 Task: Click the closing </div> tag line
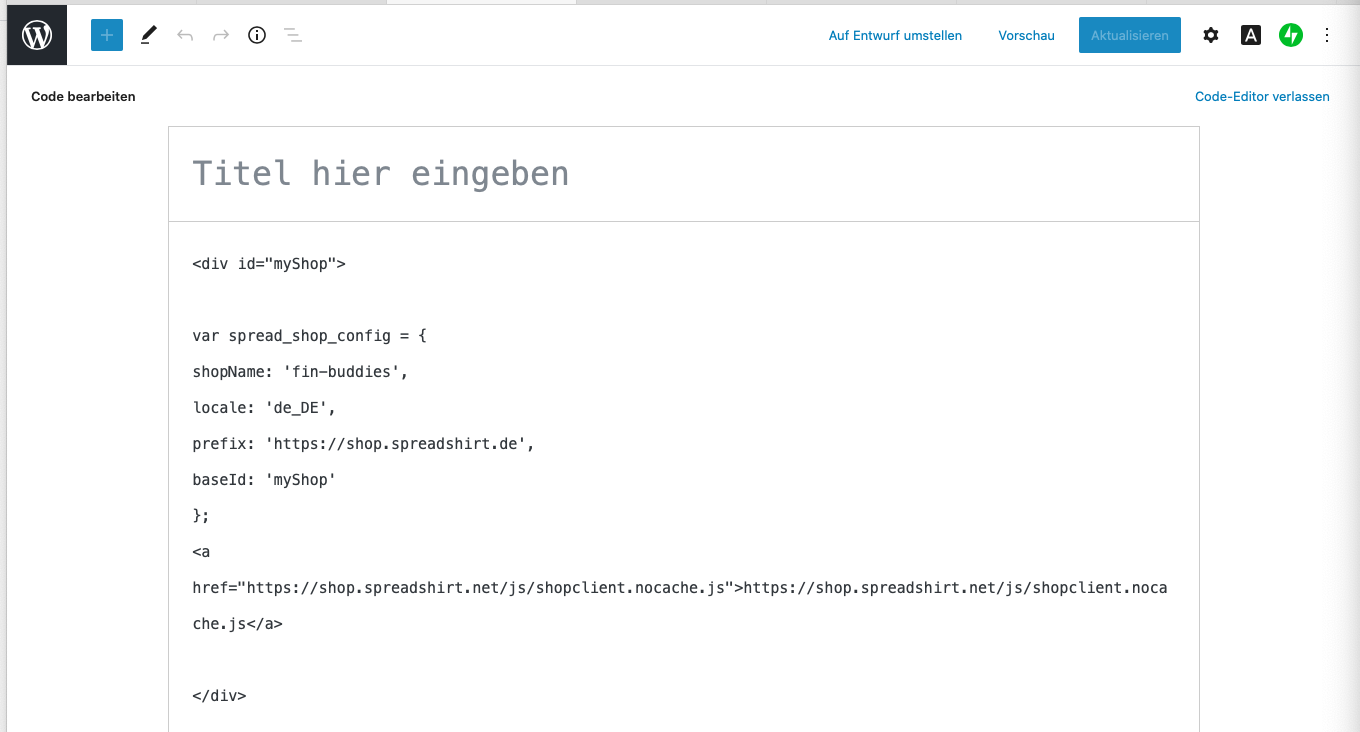(219, 696)
